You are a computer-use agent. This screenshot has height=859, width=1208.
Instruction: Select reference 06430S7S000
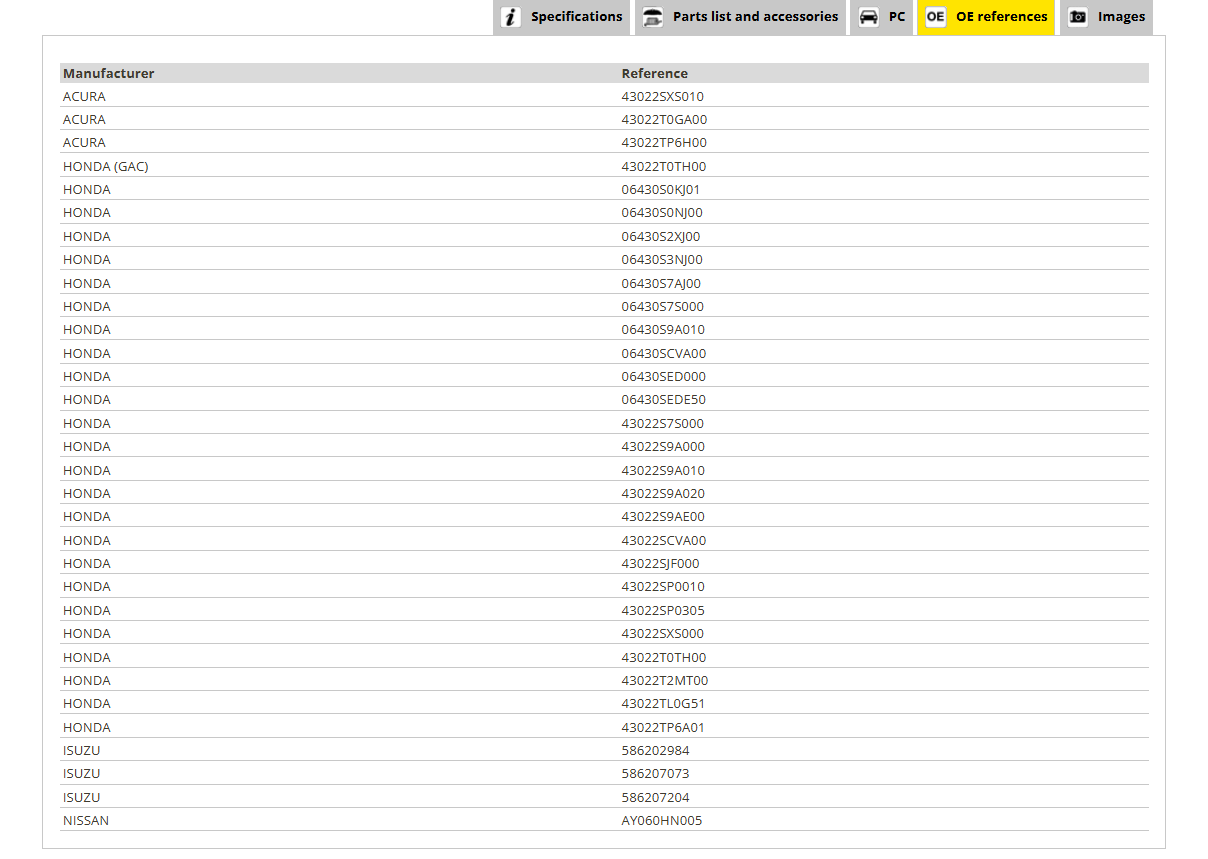(663, 306)
